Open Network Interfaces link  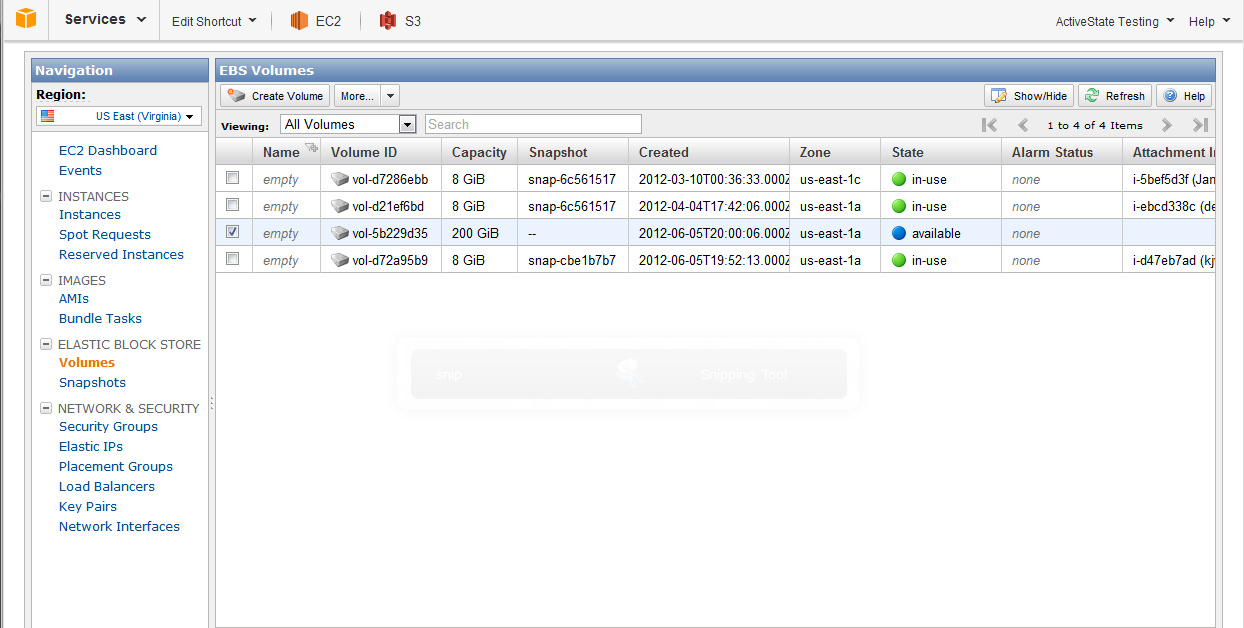(x=119, y=526)
